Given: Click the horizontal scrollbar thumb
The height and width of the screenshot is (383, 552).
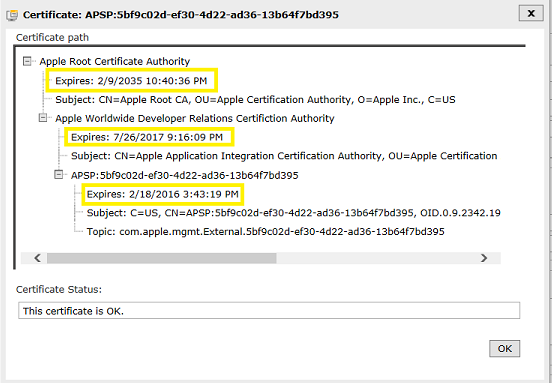Looking at the screenshot, I should 162,258.
